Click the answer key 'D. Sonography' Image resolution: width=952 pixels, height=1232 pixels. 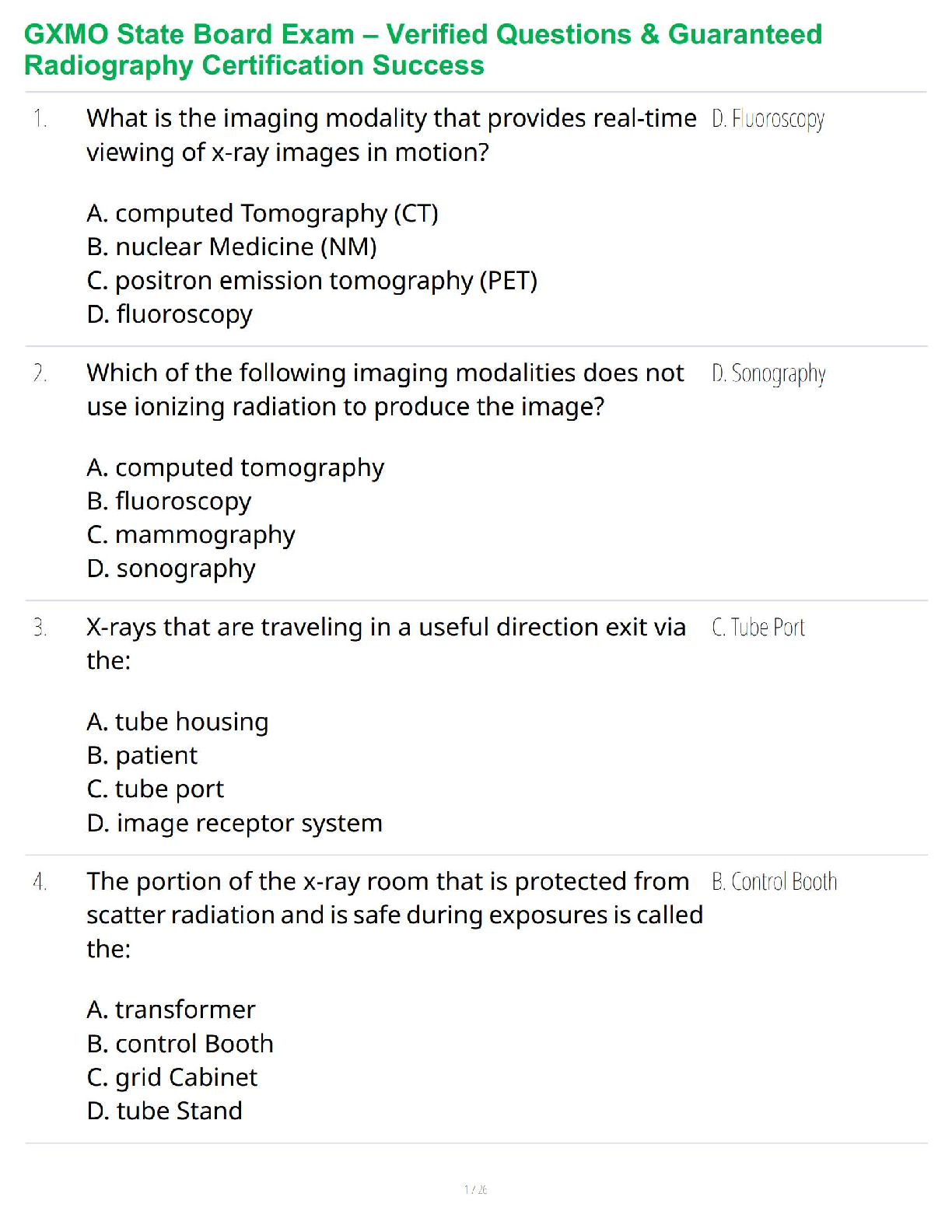click(x=768, y=374)
